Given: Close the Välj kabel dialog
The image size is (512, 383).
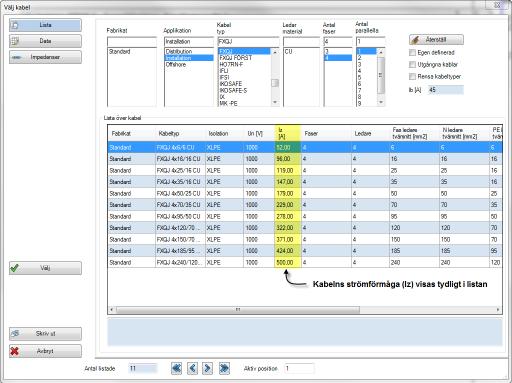Looking at the screenshot, I should tap(497, 5).
